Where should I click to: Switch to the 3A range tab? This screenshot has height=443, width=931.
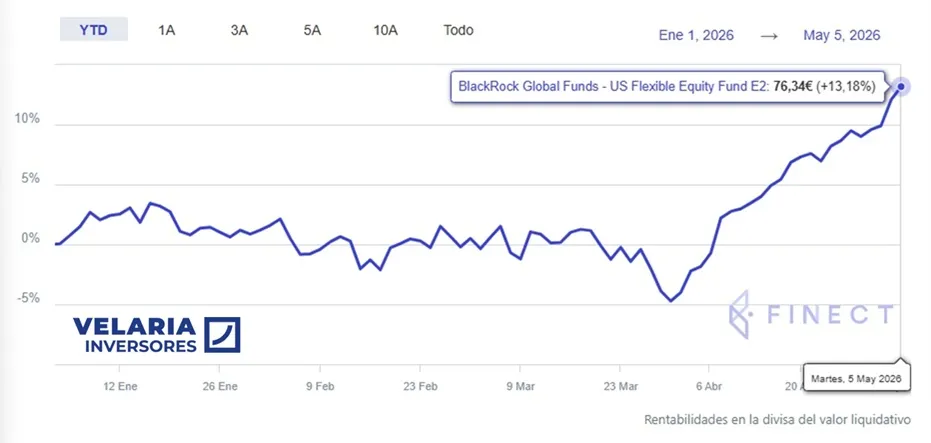point(239,30)
